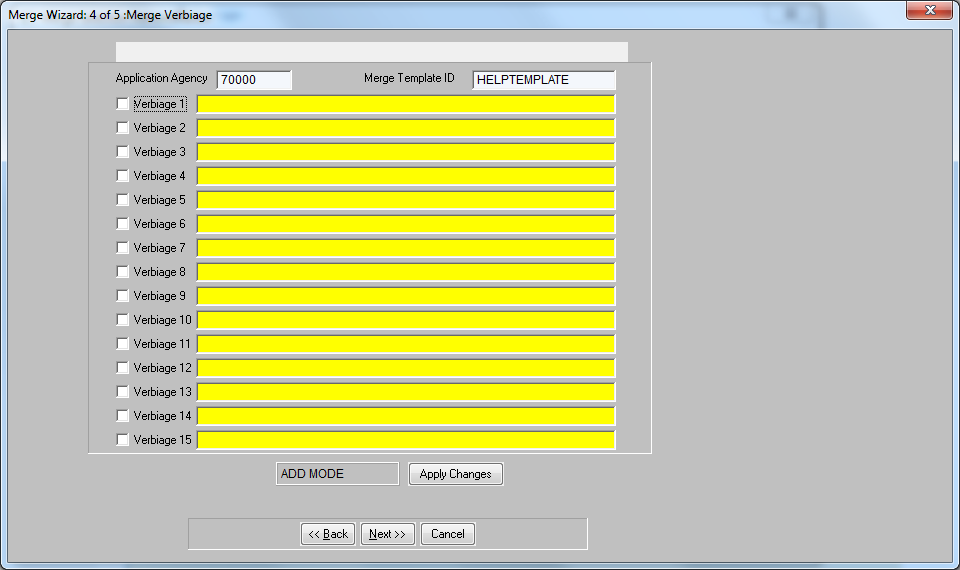Click the Merge Template ID field
This screenshot has width=960, height=570.
click(544, 80)
